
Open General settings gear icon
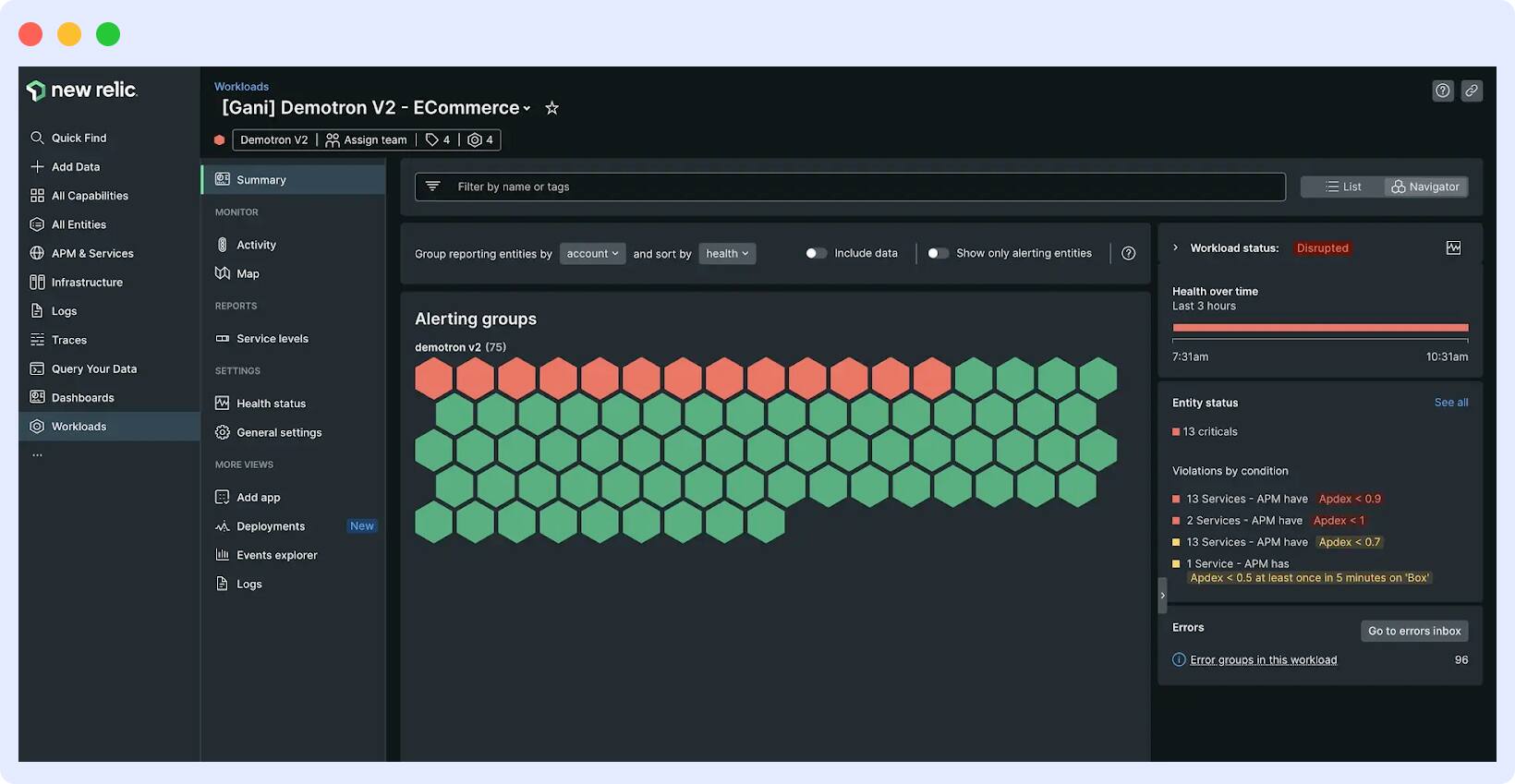(x=222, y=432)
